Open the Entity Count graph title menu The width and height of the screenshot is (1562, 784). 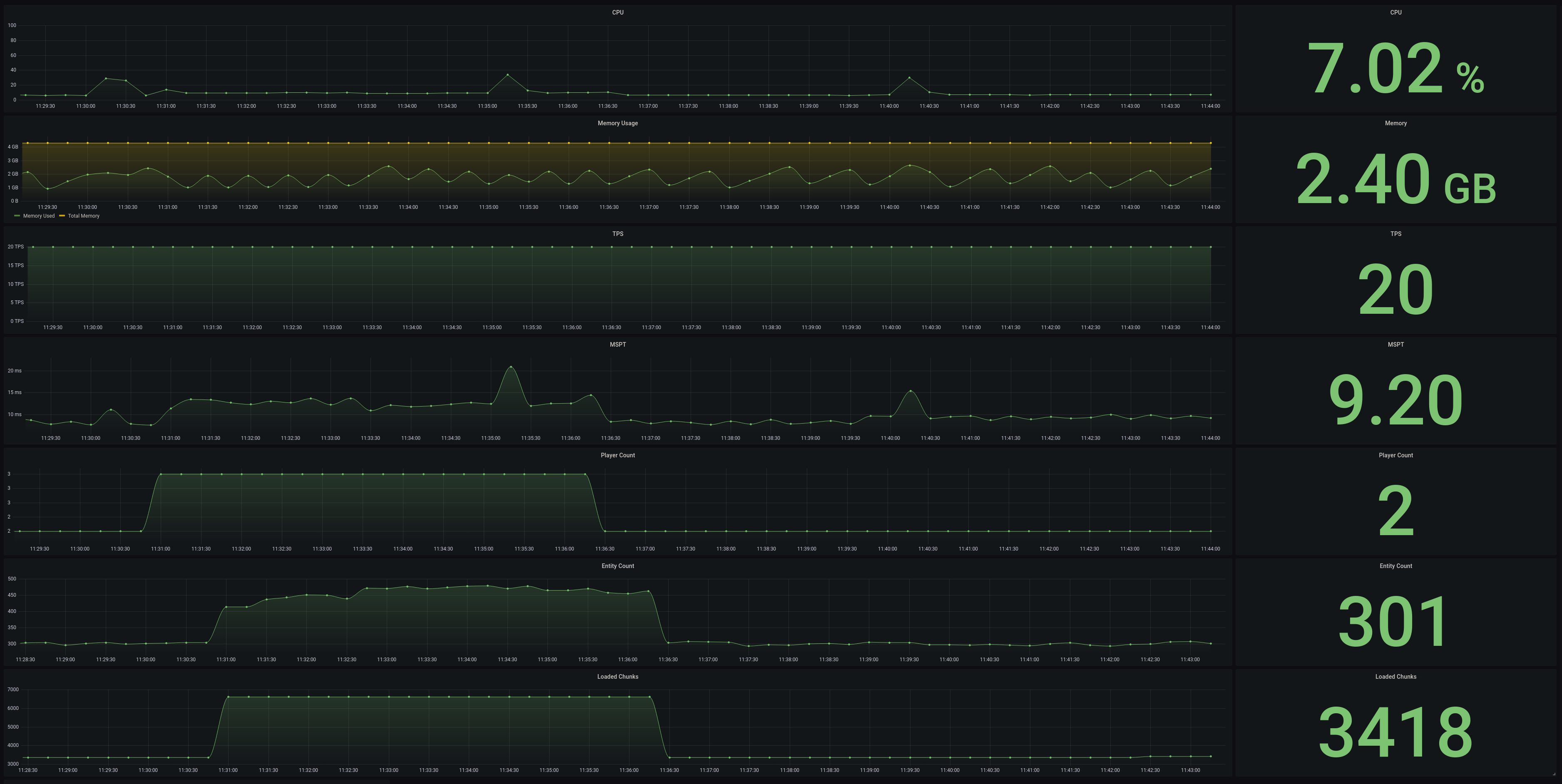tap(617, 566)
